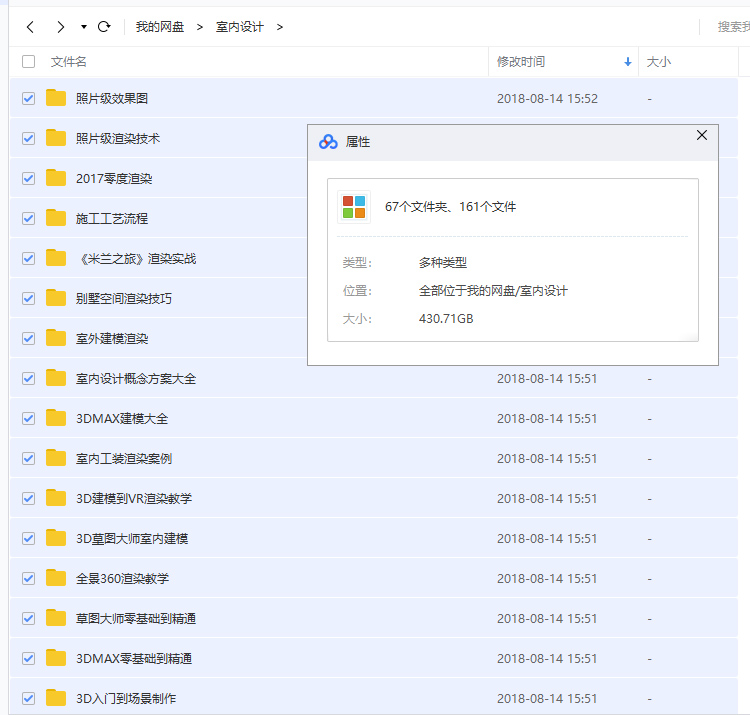Click the blue sort direction arrow
Screen dimensions: 750x715
628,62
